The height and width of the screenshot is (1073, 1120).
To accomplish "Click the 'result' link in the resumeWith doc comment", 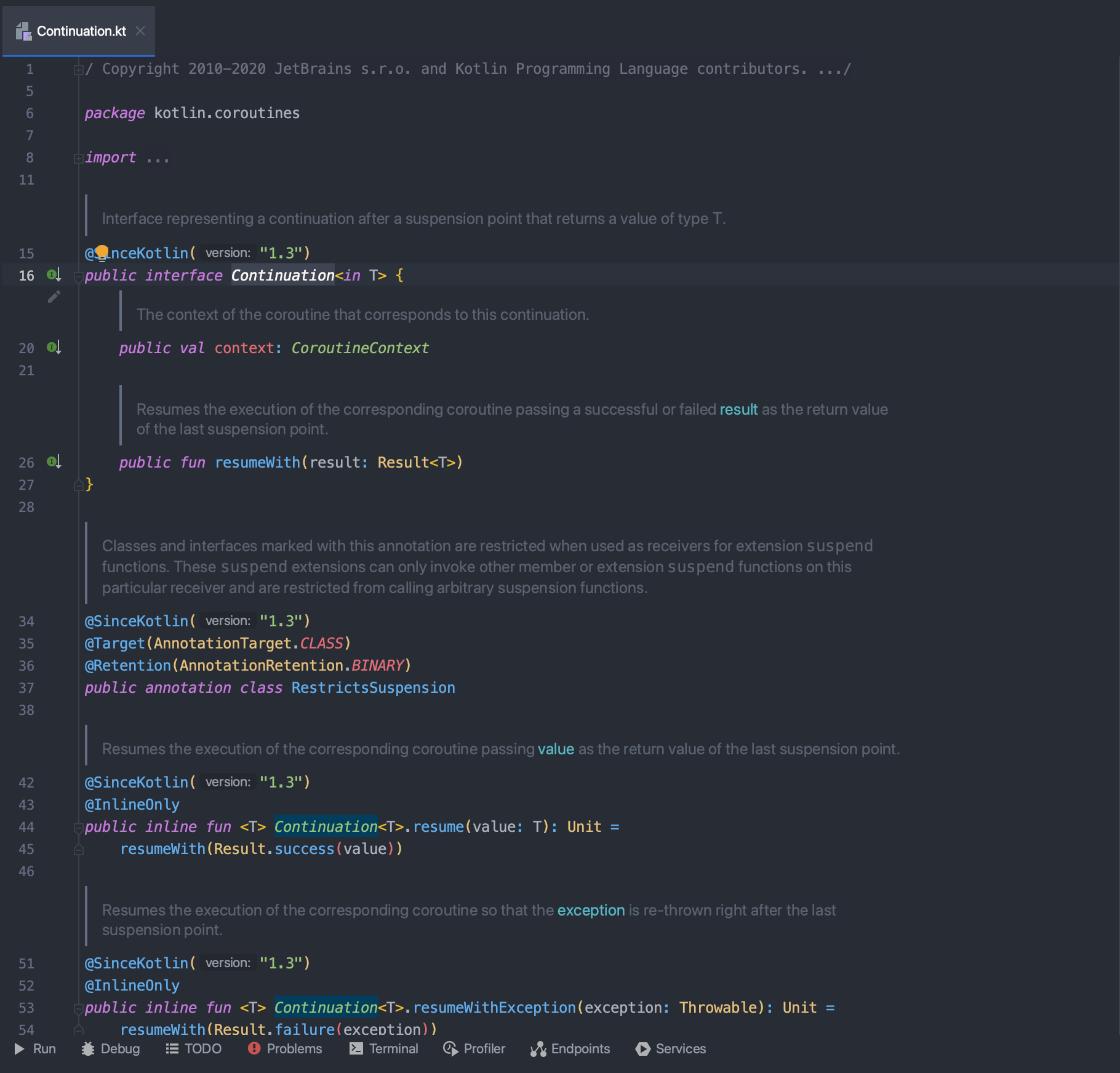I will point(738,409).
